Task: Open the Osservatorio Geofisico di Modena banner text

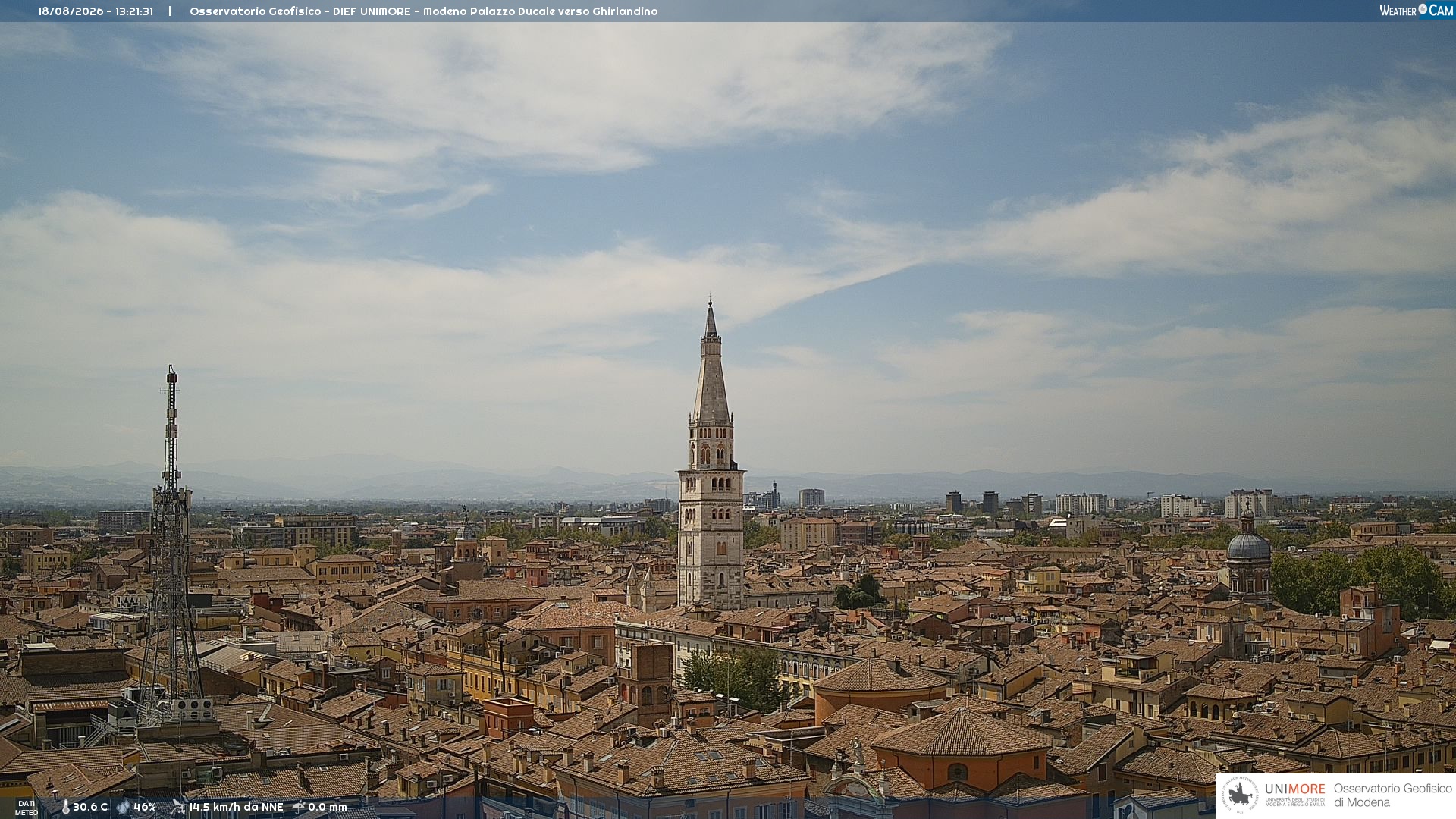Action: pyautogui.click(x=1392, y=795)
